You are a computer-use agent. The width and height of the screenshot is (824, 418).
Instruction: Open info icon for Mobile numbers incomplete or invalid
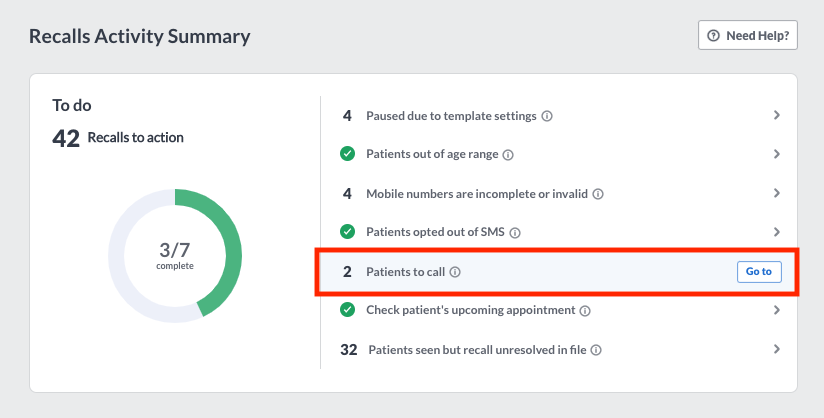point(598,194)
